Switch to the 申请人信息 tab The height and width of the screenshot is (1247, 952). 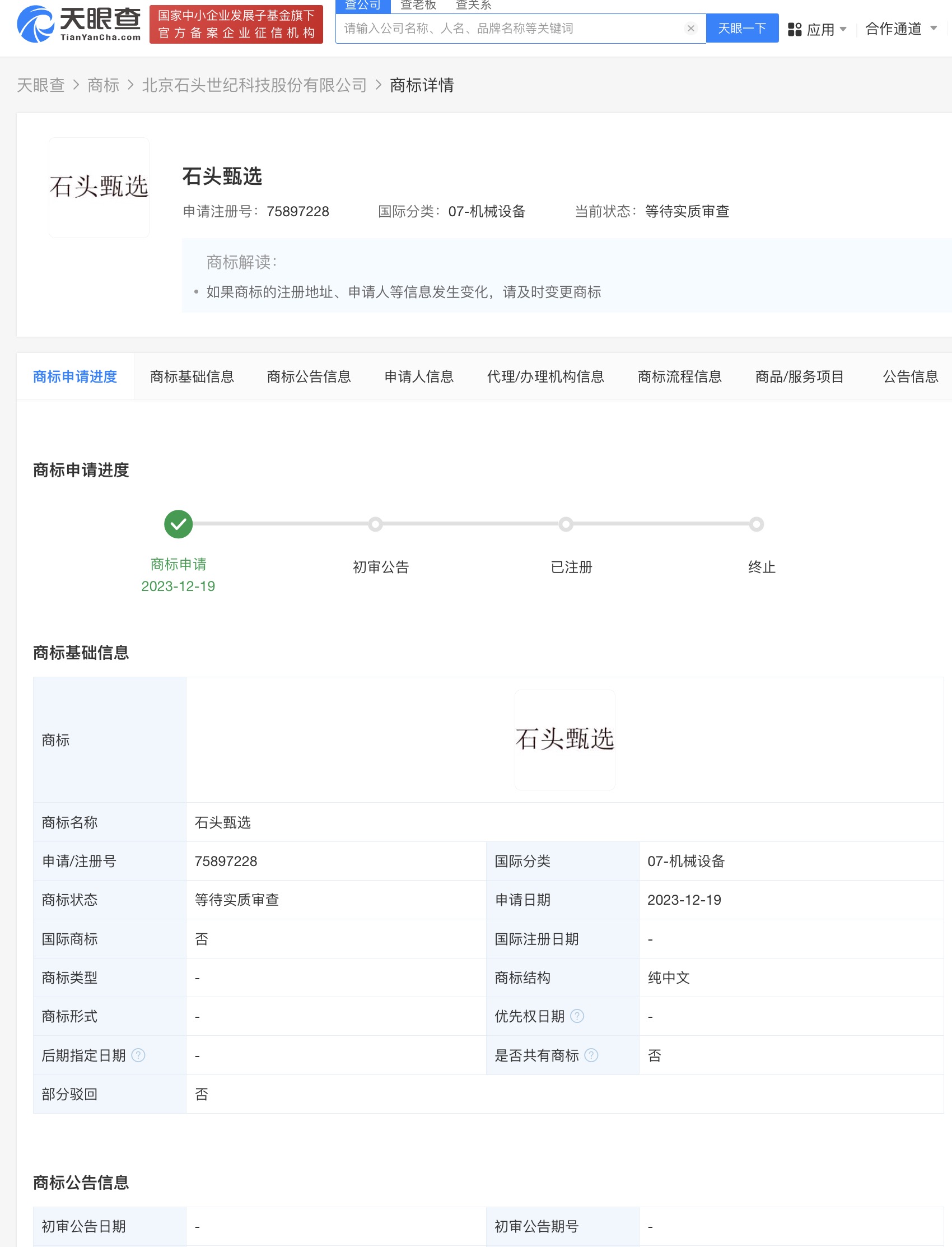[x=419, y=376]
